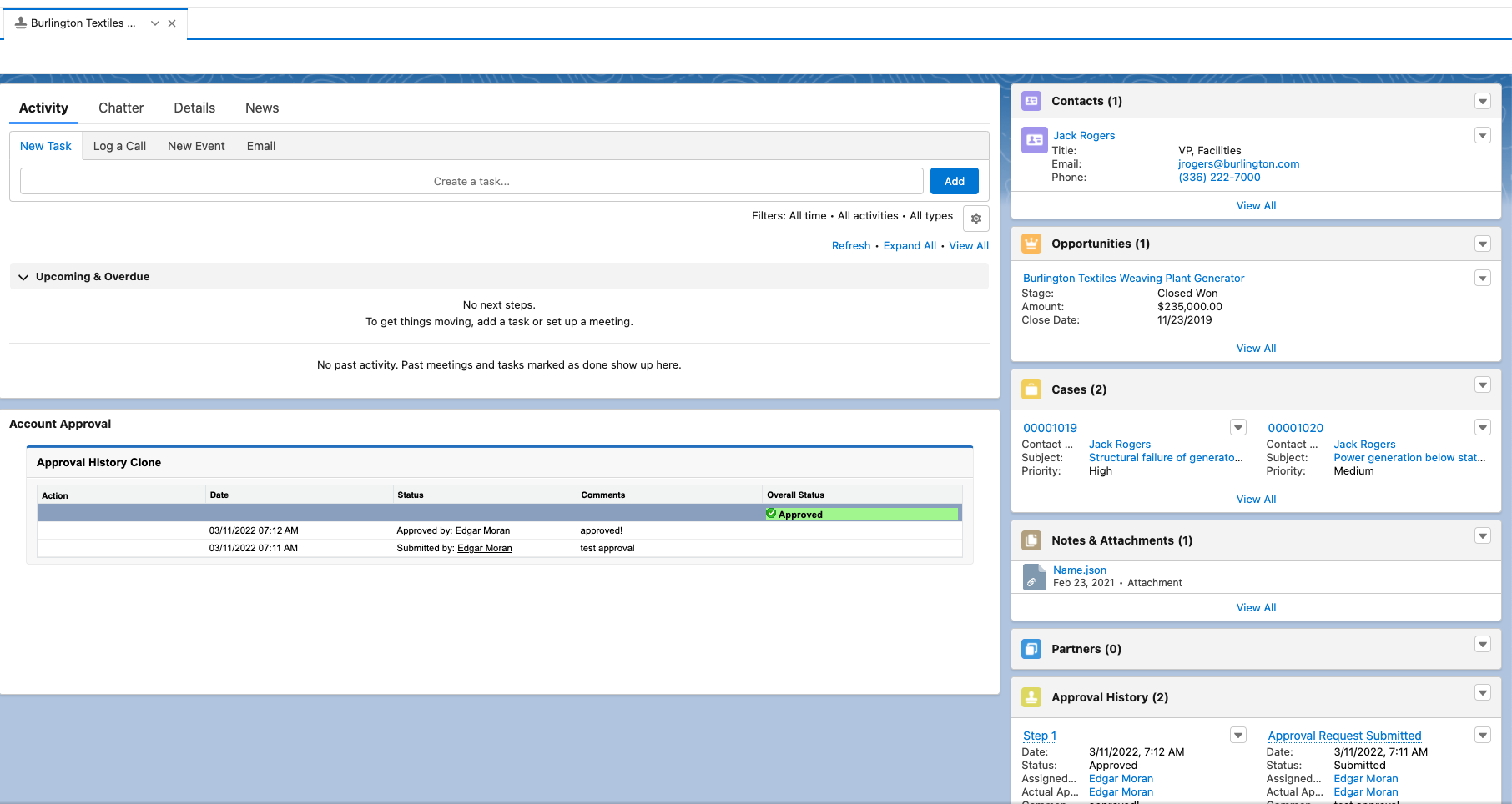The height and width of the screenshot is (804, 1512).
Task: Click the Contacts (1) header title
Action: [1086, 101]
